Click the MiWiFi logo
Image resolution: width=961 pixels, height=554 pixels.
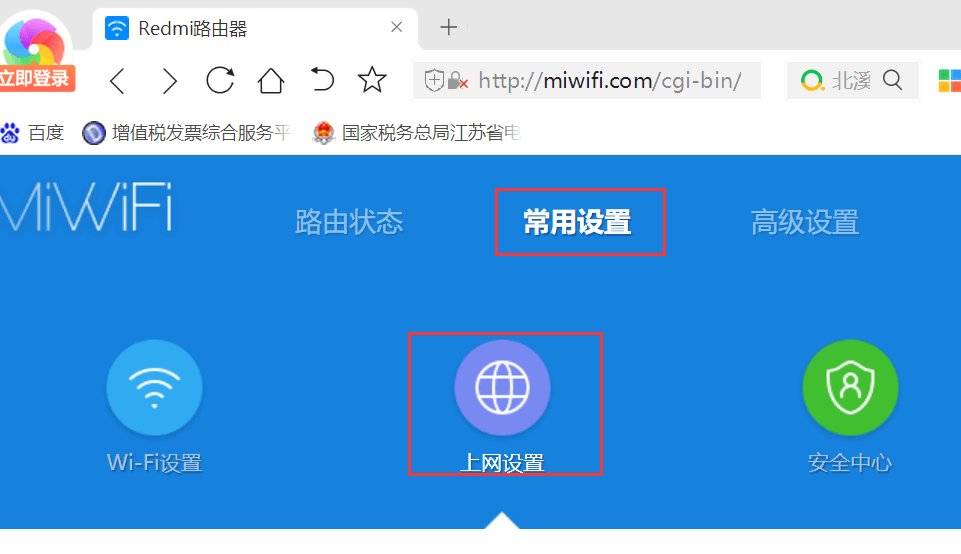click(86, 207)
